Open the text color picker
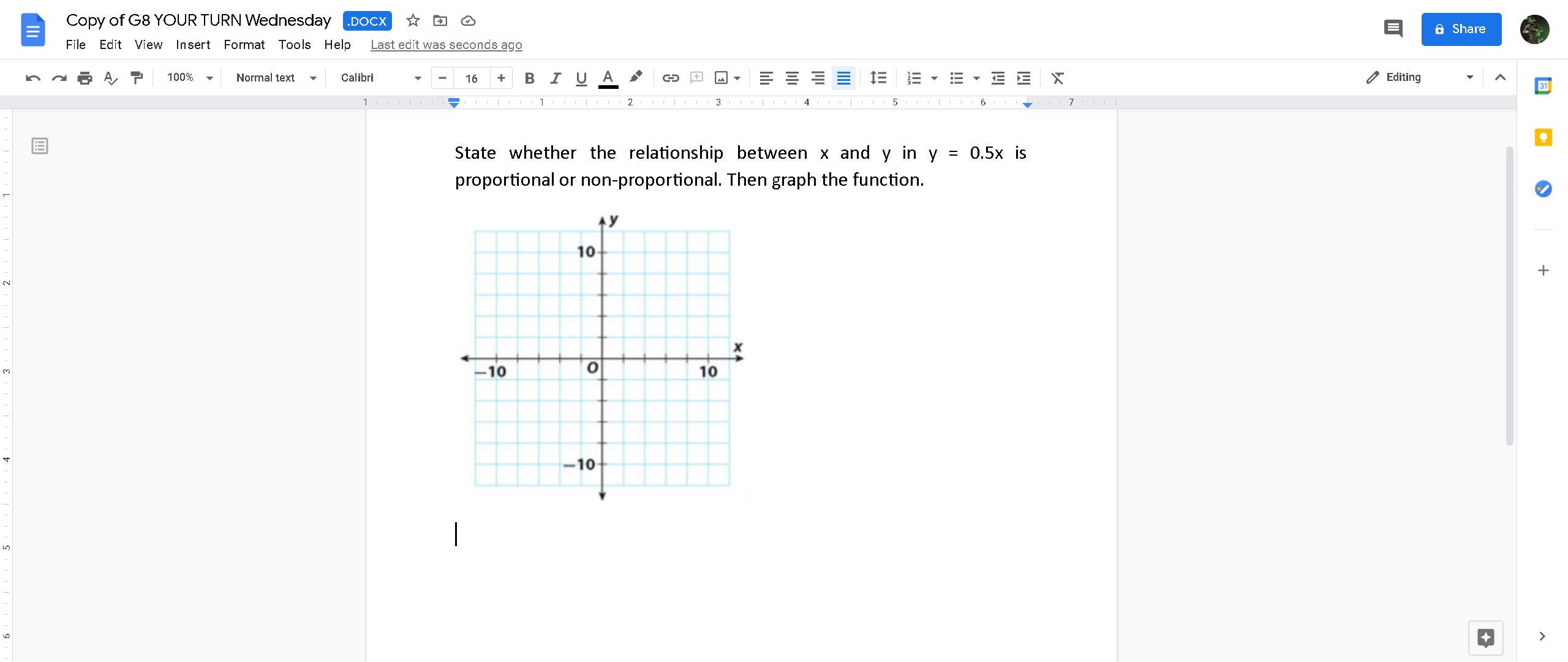Image resolution: width=1568 pixels, height=662 pixels. pyautogui.click(x=608, y=78)
